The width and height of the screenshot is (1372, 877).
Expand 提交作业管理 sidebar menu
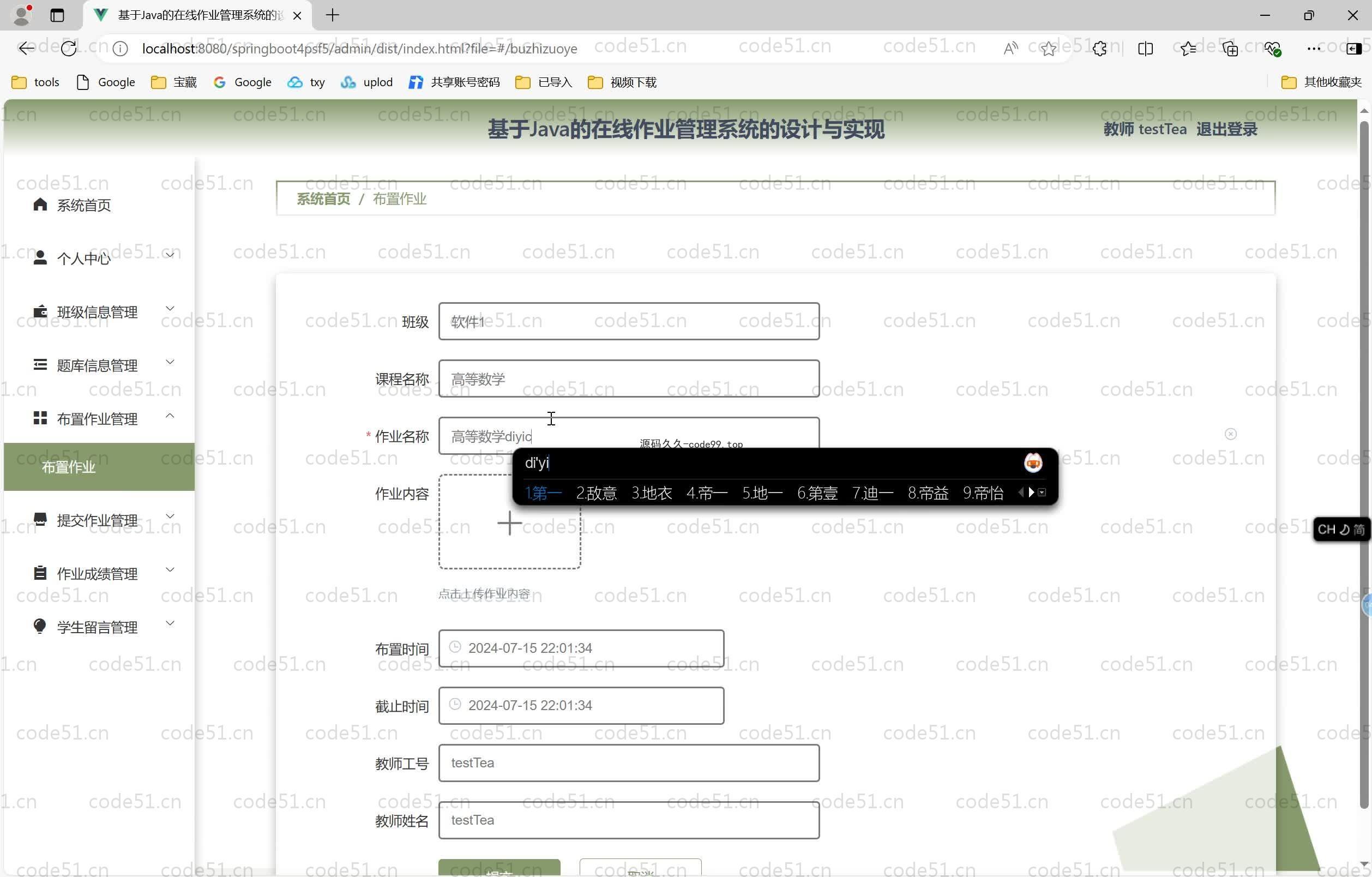(x=100, y=520)
